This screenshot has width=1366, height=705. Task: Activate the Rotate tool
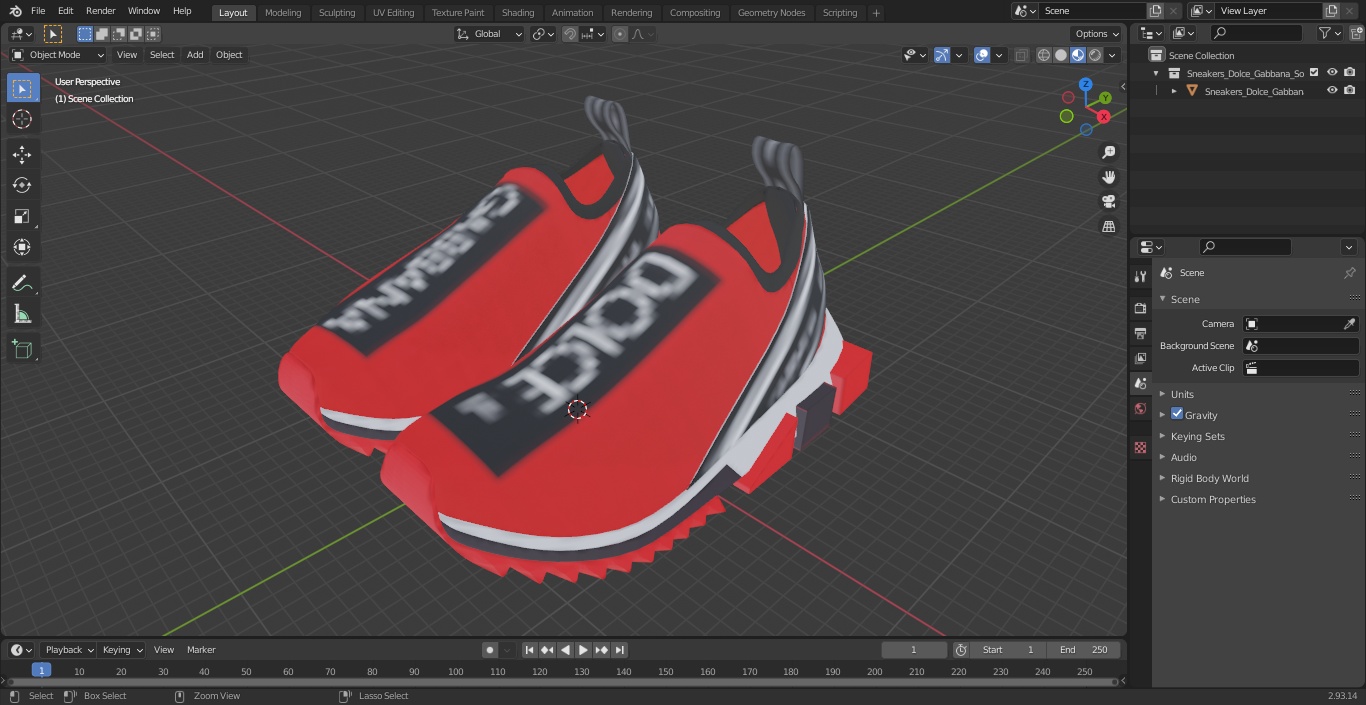click(22, 185)
